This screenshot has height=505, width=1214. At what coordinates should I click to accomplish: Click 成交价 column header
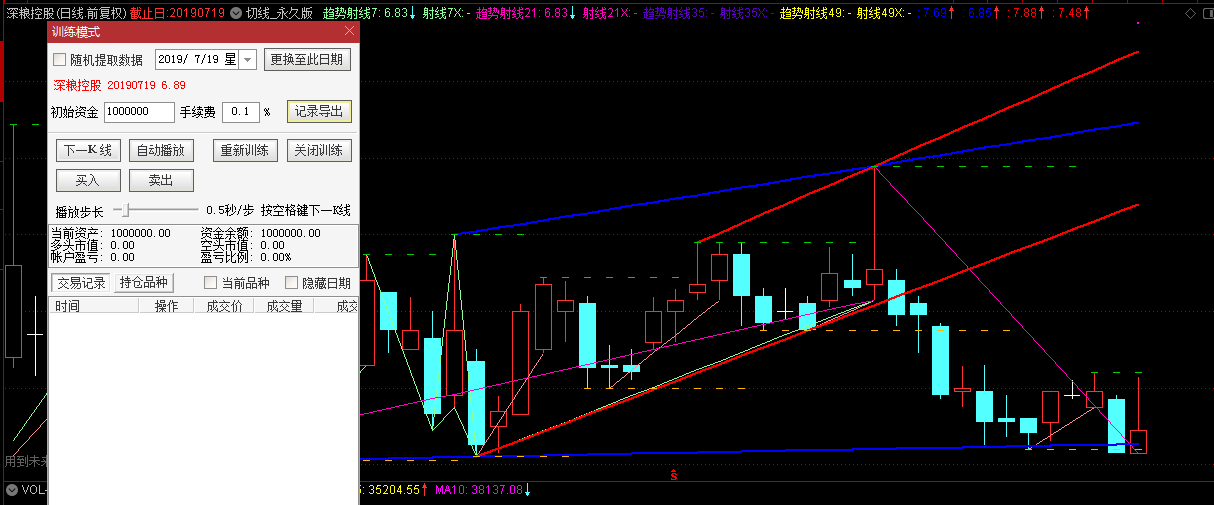tap(223, 307)
